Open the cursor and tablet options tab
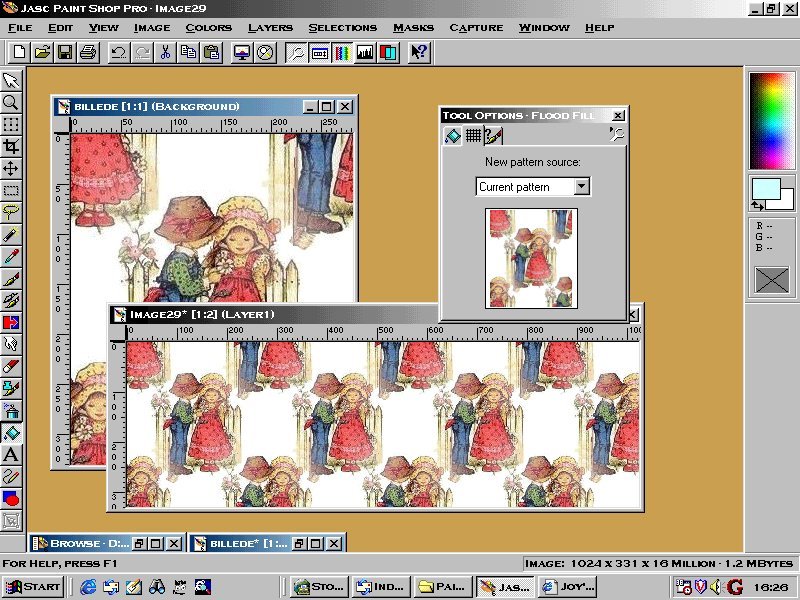 (493, 135)
